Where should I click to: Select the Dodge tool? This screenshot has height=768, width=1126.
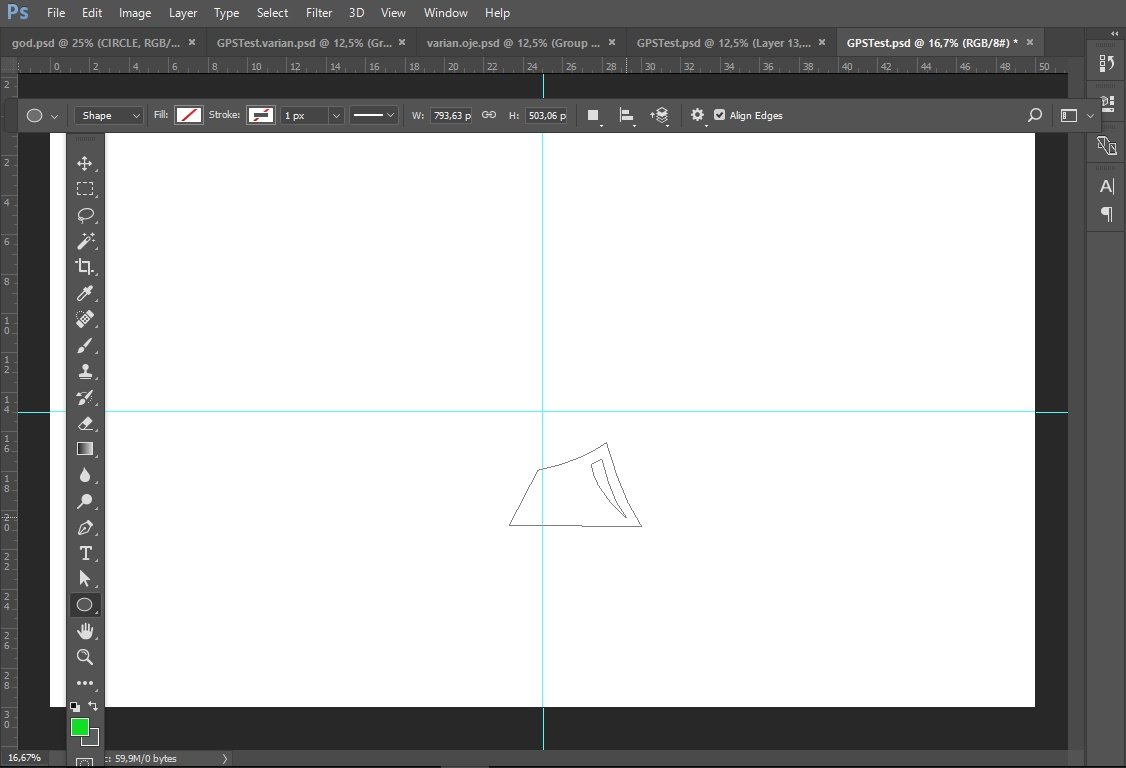coord(85,501)
